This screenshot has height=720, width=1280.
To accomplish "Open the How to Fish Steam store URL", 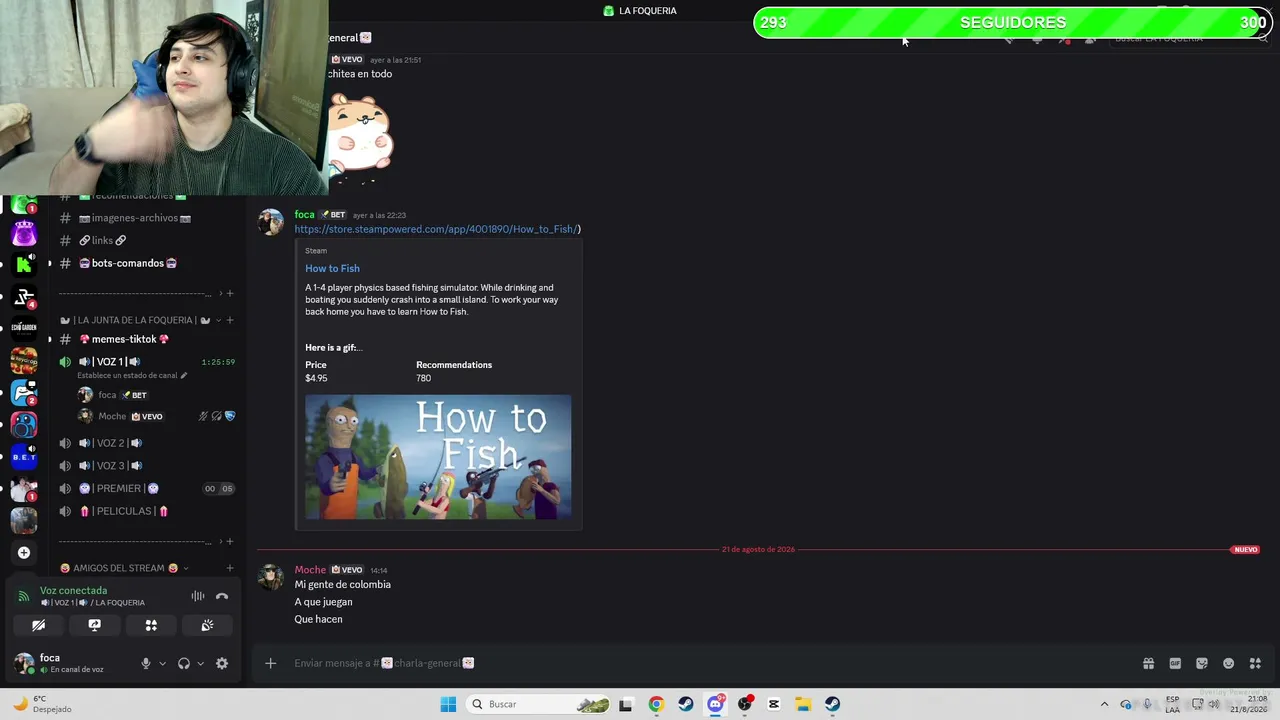I will click(435, 229).
